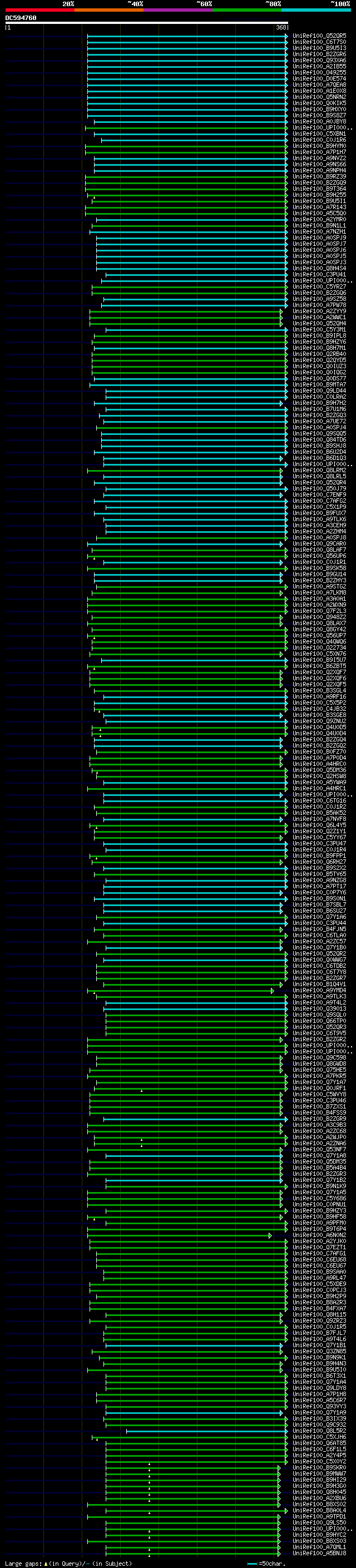Select the UniRef100_D0E574 hit label
Image resolution: width=356 pixels, height=1568 pixels.
pos(319,78)
